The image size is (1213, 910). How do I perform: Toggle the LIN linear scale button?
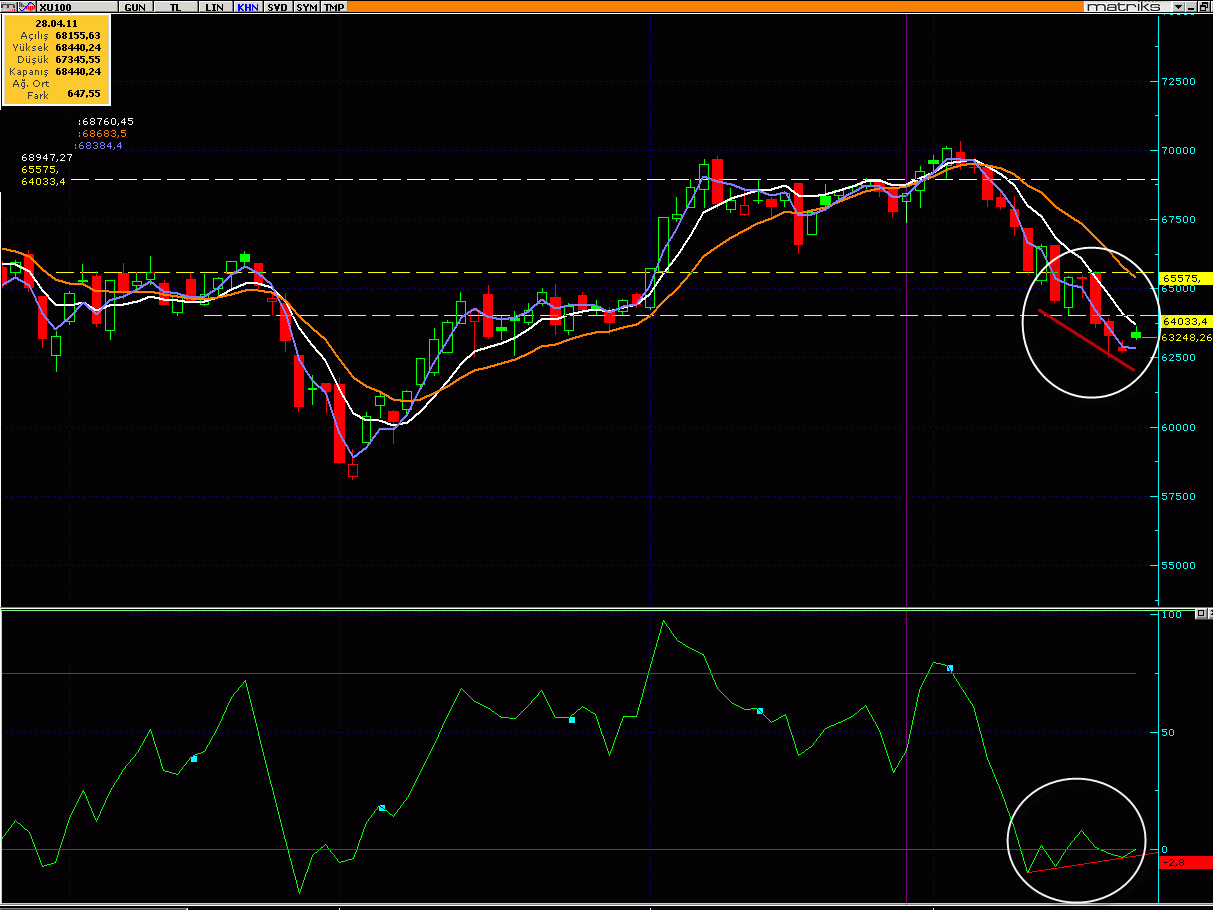pos(213,7)
